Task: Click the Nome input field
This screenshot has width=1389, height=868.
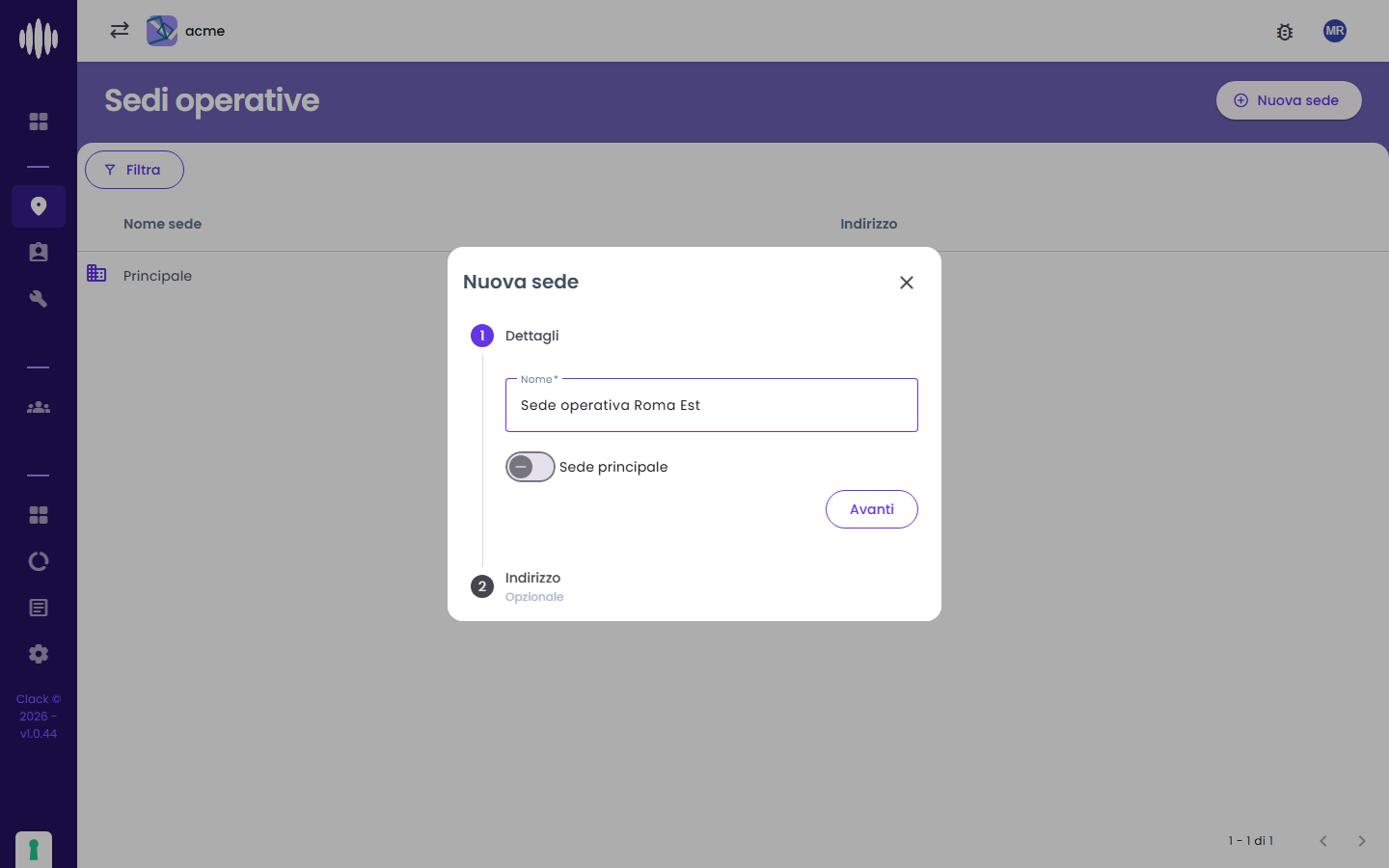Action: point(712,405)
